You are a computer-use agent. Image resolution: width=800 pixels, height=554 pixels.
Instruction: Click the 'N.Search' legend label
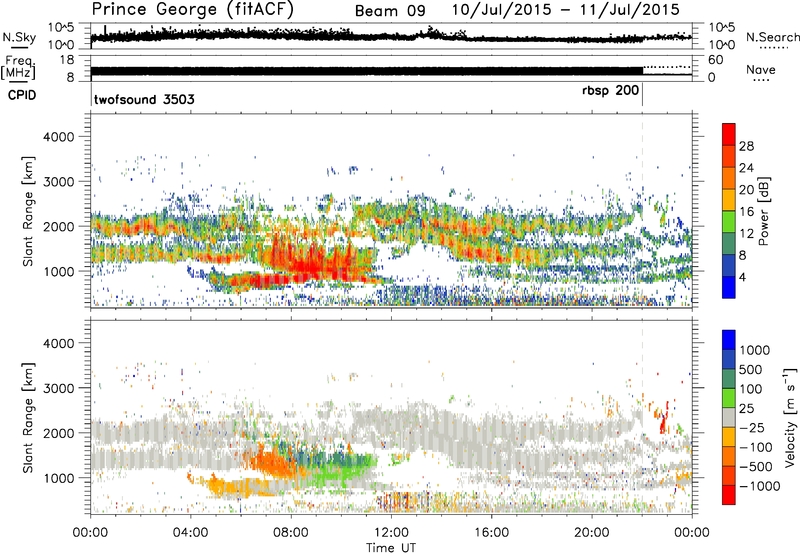point(773,37)
